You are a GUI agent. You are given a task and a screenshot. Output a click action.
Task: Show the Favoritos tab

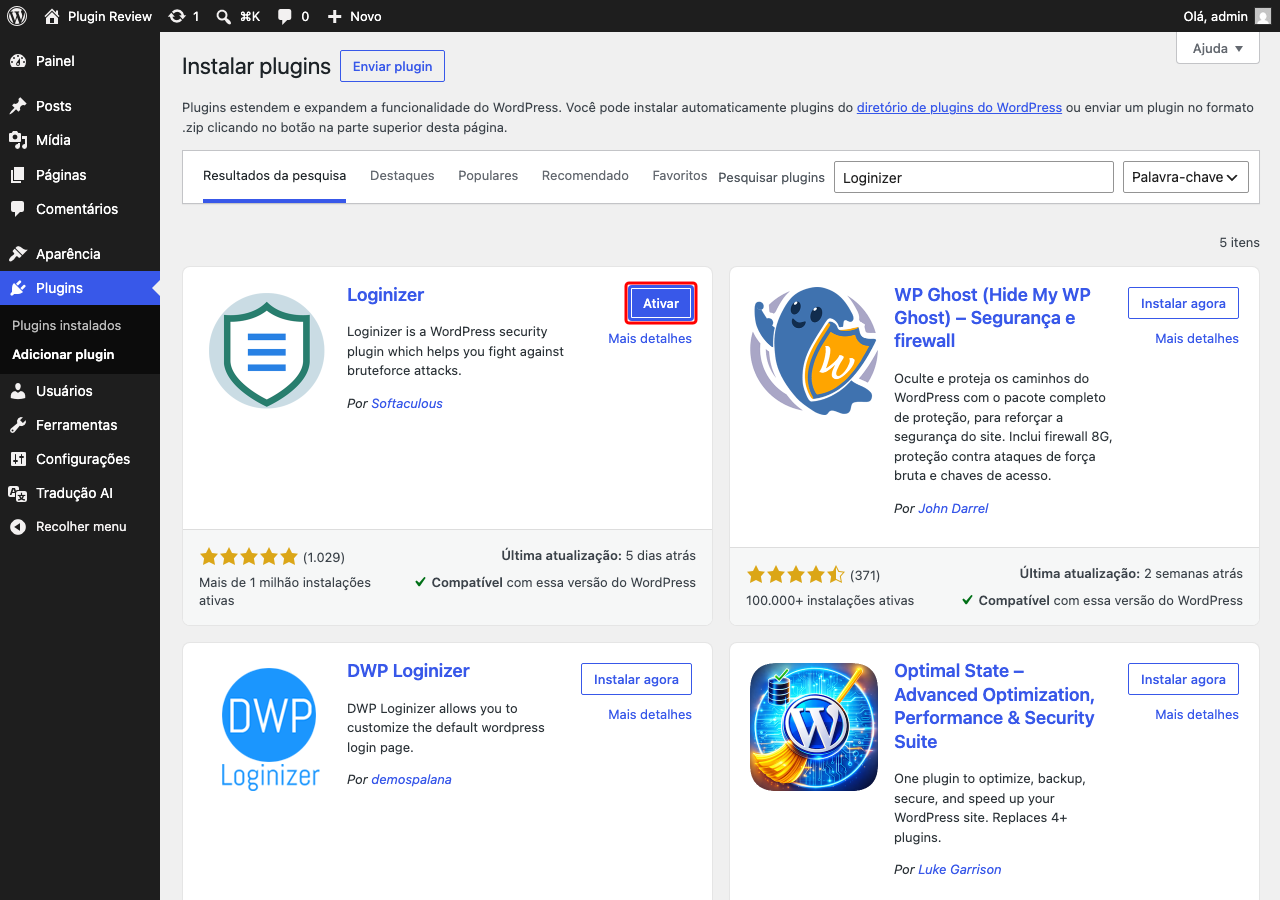coord(680,176)
